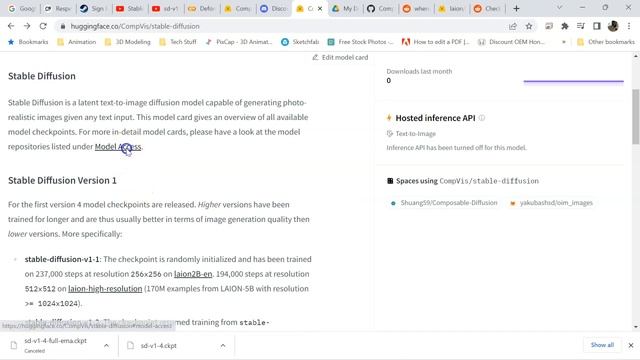Screen dimensions: 640x360
Task: Click the Hosted inference API info icon
Action: pyautogui.click(x=482, y=118)
